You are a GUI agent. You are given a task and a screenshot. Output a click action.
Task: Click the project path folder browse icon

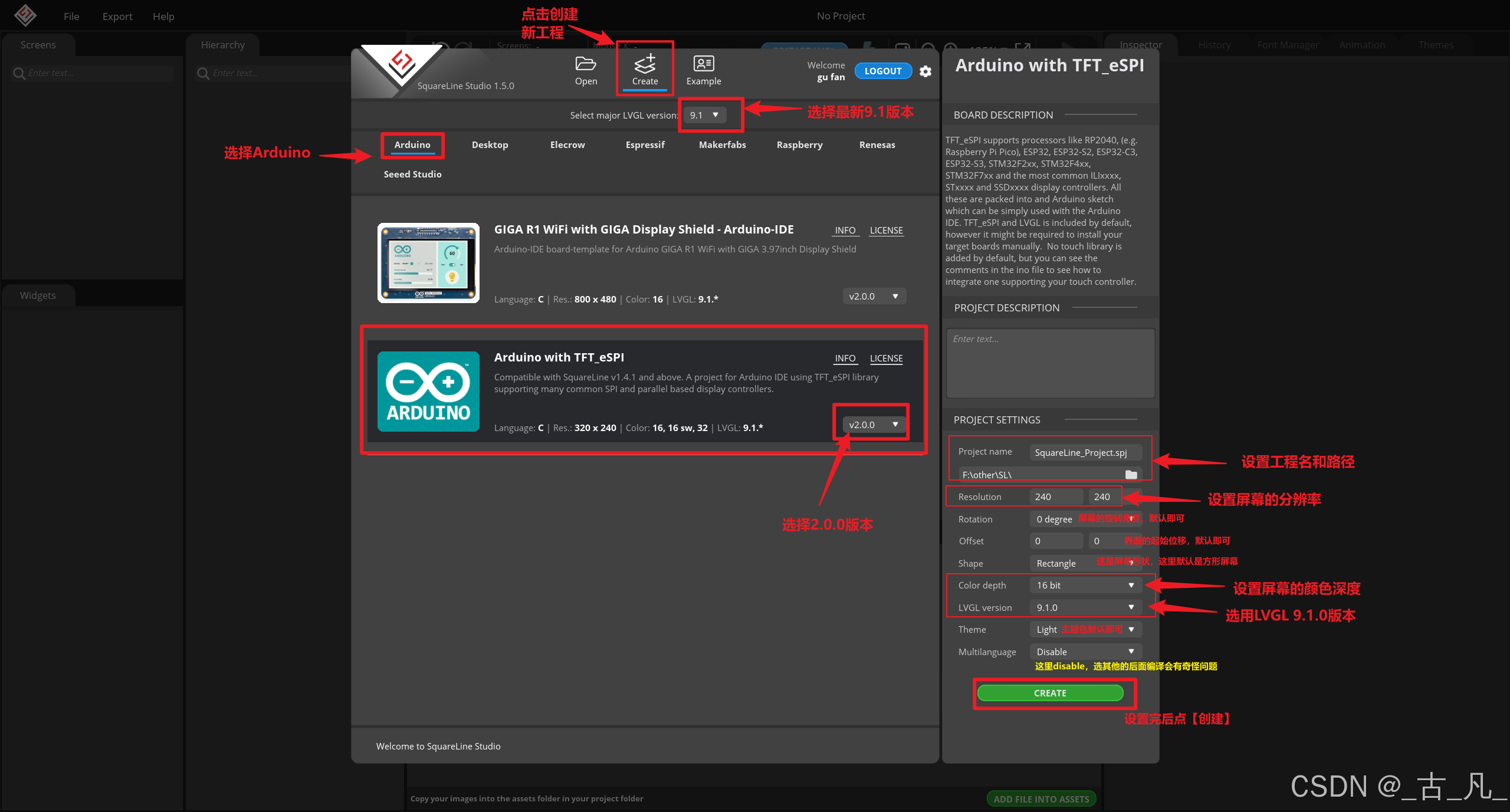1131,475
